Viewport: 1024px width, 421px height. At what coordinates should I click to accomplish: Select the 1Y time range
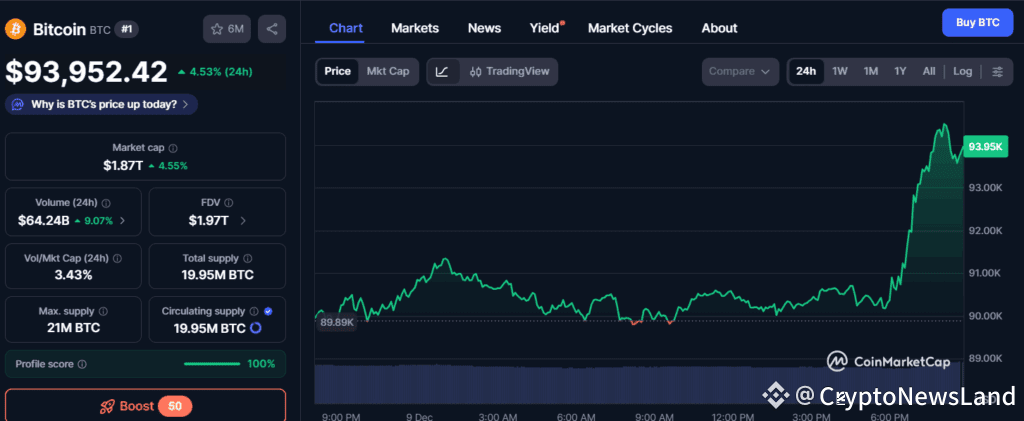[x=900, y=72]
